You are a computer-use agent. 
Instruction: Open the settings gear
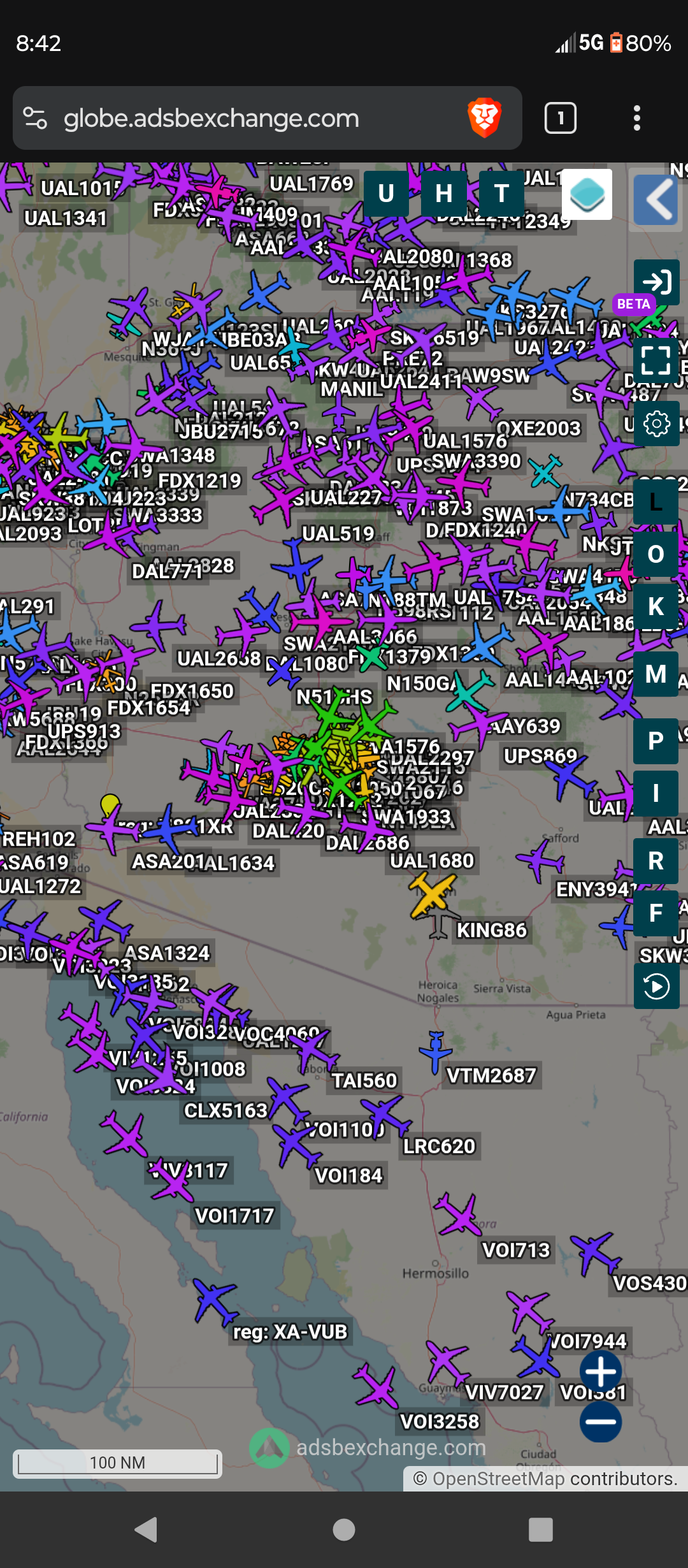pyautogui.click(x=656, y=424)
